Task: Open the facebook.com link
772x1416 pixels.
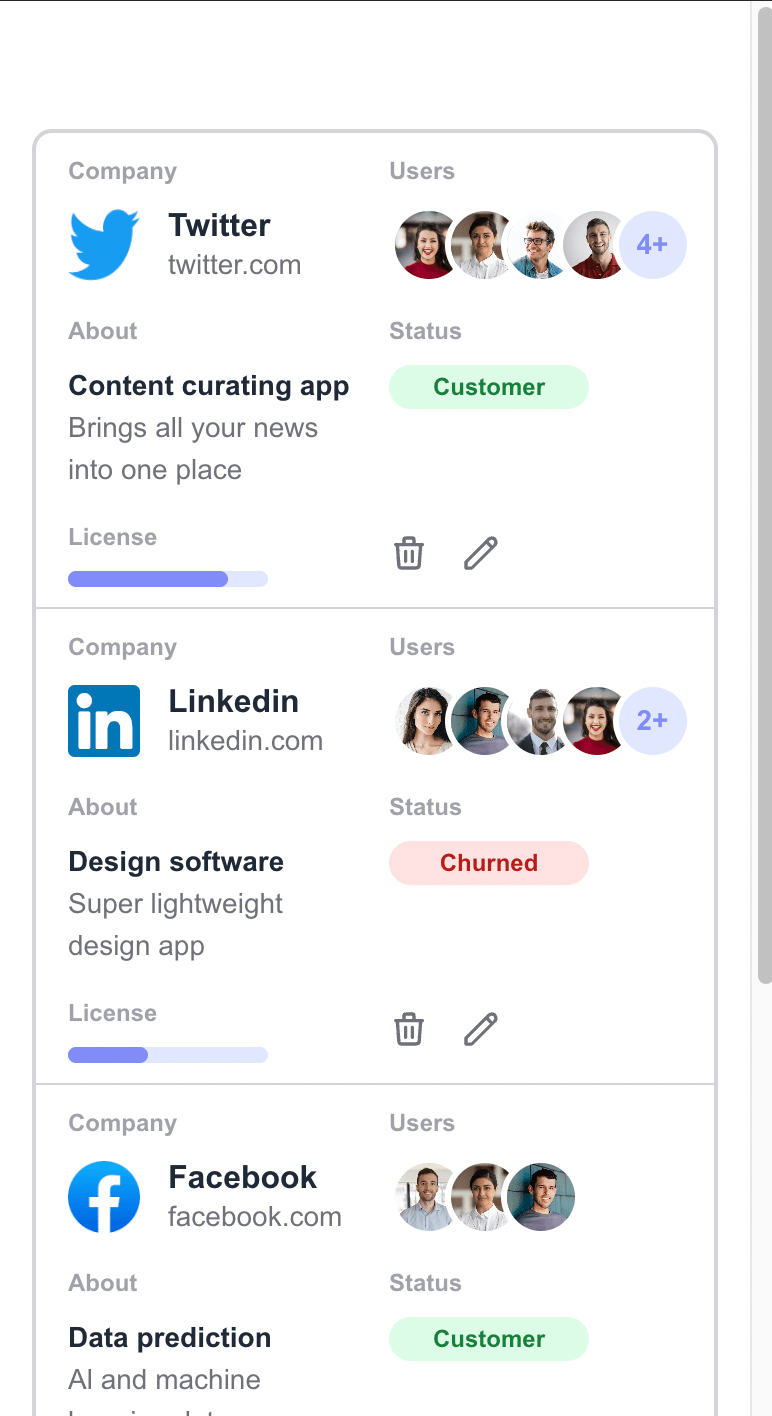Action: click(x=254, y=1217)
